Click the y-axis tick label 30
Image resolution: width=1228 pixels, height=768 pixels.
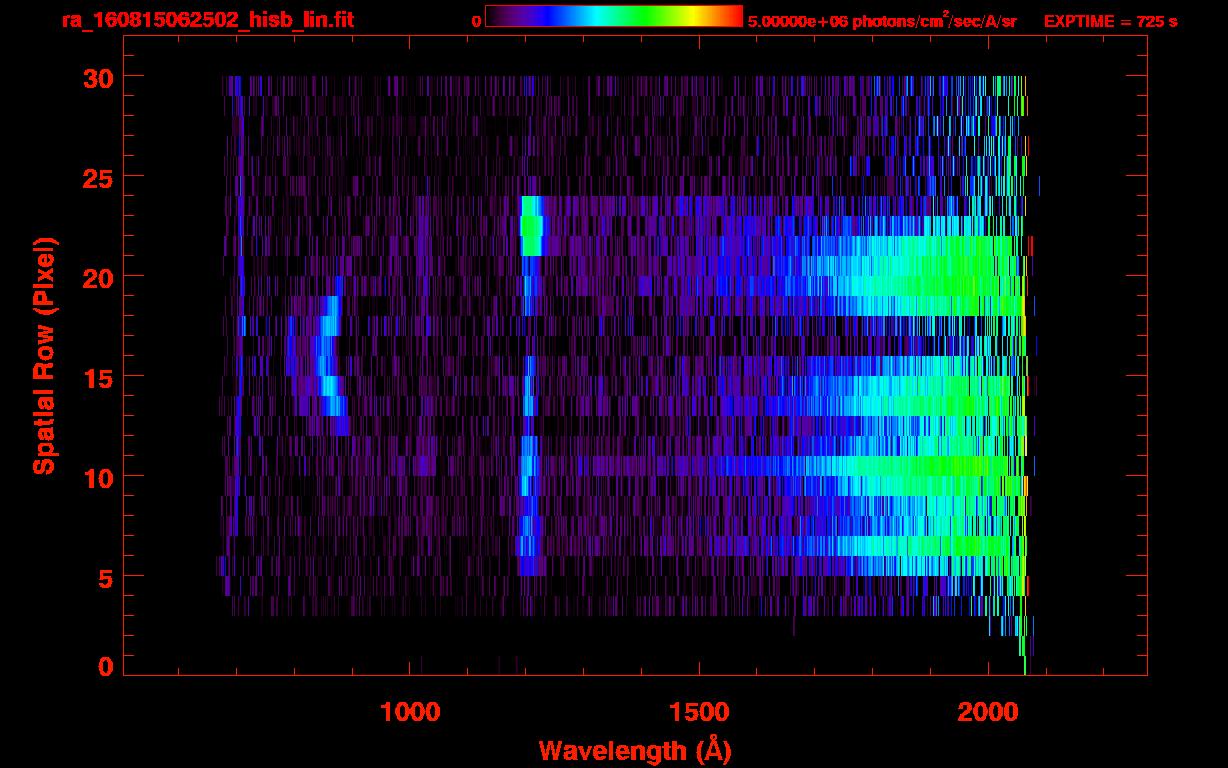click(97, 77)
